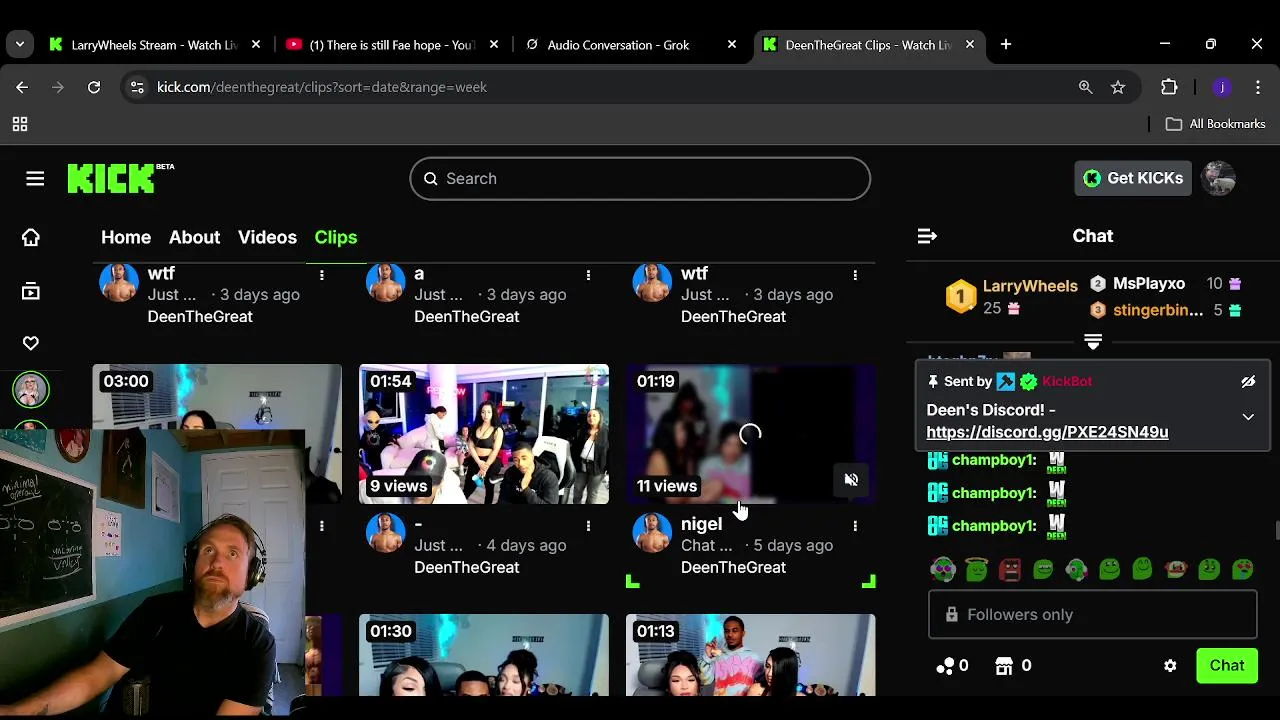Open the Following heart sidebar icon

click(31, 343)
